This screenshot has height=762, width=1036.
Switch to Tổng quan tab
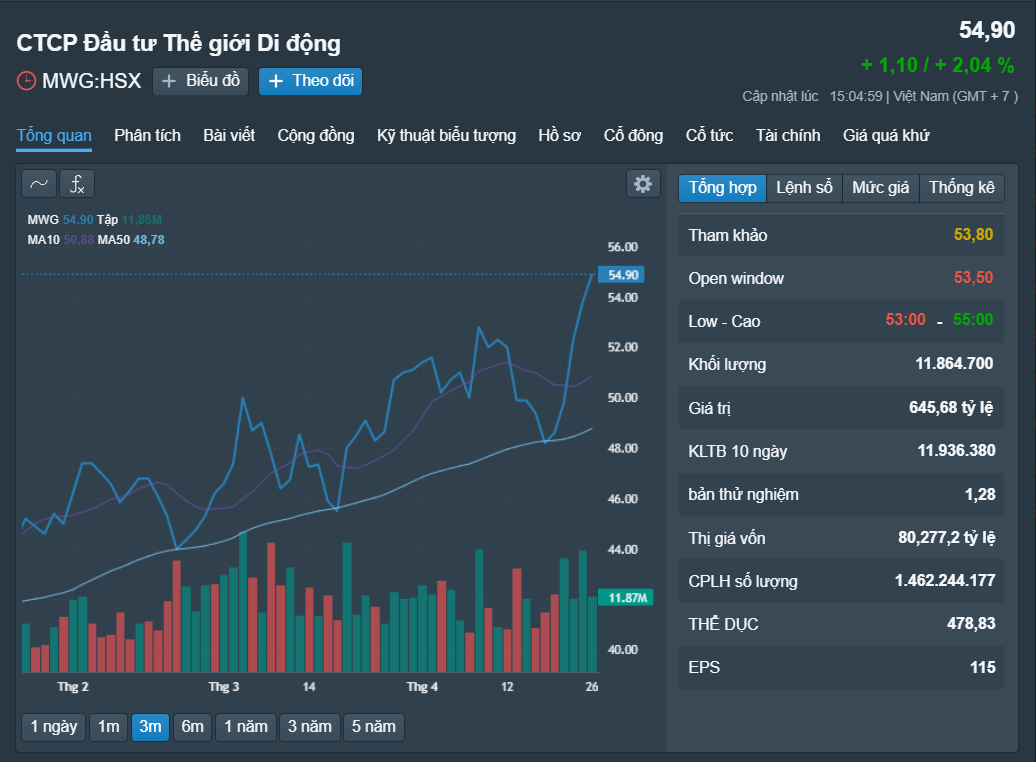pos(54,135)
